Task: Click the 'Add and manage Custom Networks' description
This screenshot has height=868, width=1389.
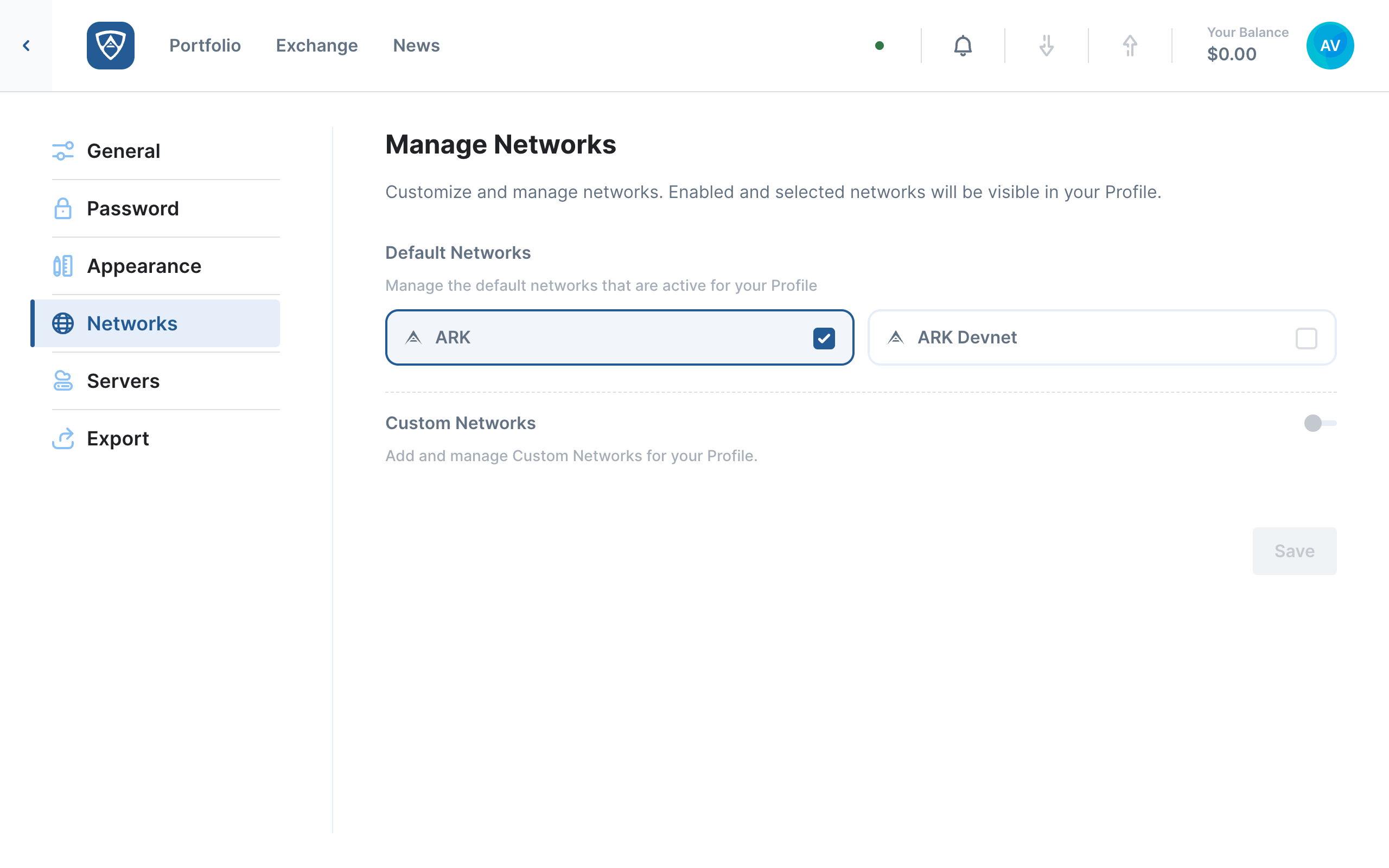Action: tap(571, 456)
